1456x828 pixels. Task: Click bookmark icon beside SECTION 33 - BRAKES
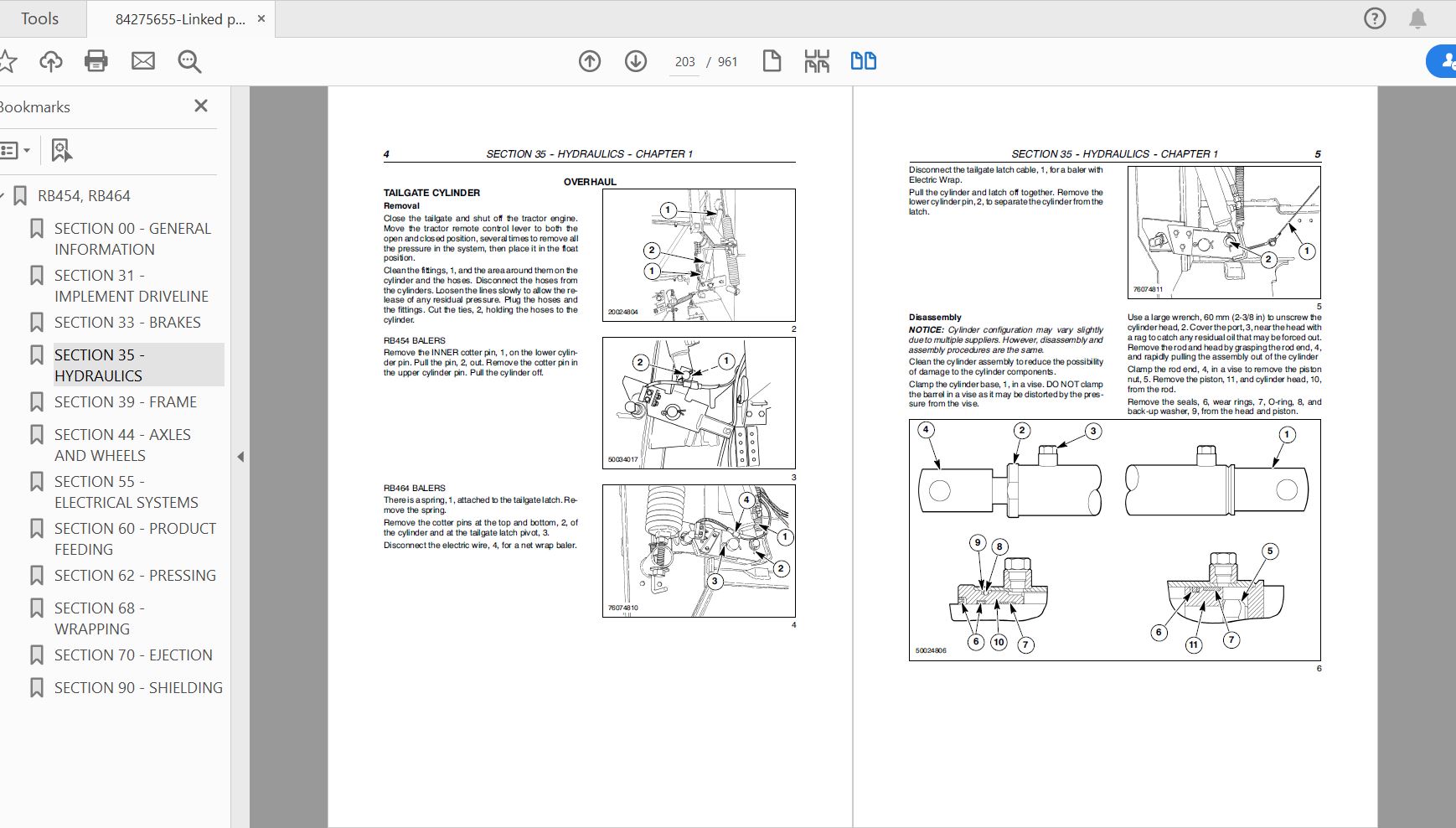37,323
